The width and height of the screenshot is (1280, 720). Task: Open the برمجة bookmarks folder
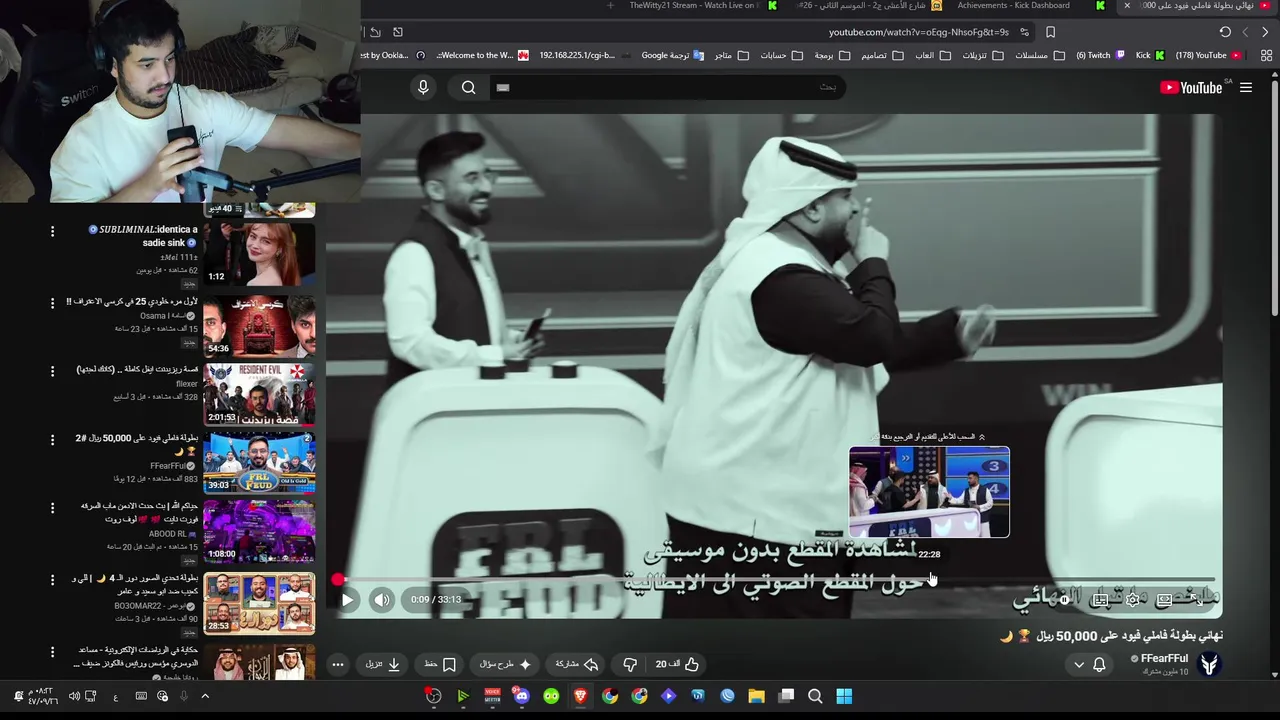pos(832,55)
